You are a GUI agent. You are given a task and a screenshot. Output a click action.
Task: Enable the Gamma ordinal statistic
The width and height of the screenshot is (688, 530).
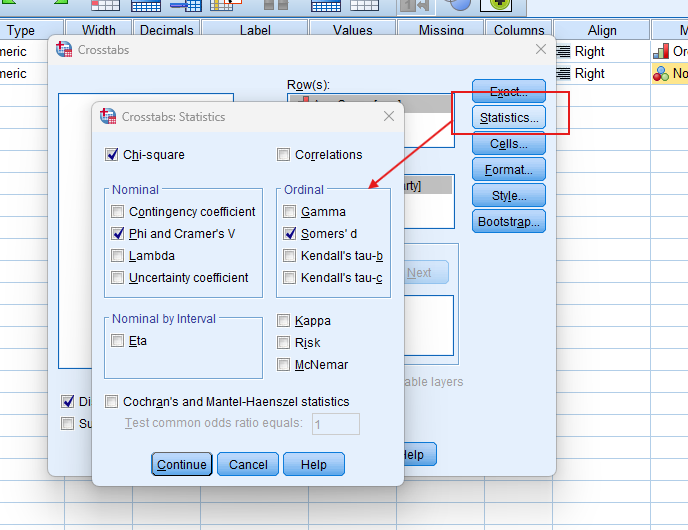[289, 212]
